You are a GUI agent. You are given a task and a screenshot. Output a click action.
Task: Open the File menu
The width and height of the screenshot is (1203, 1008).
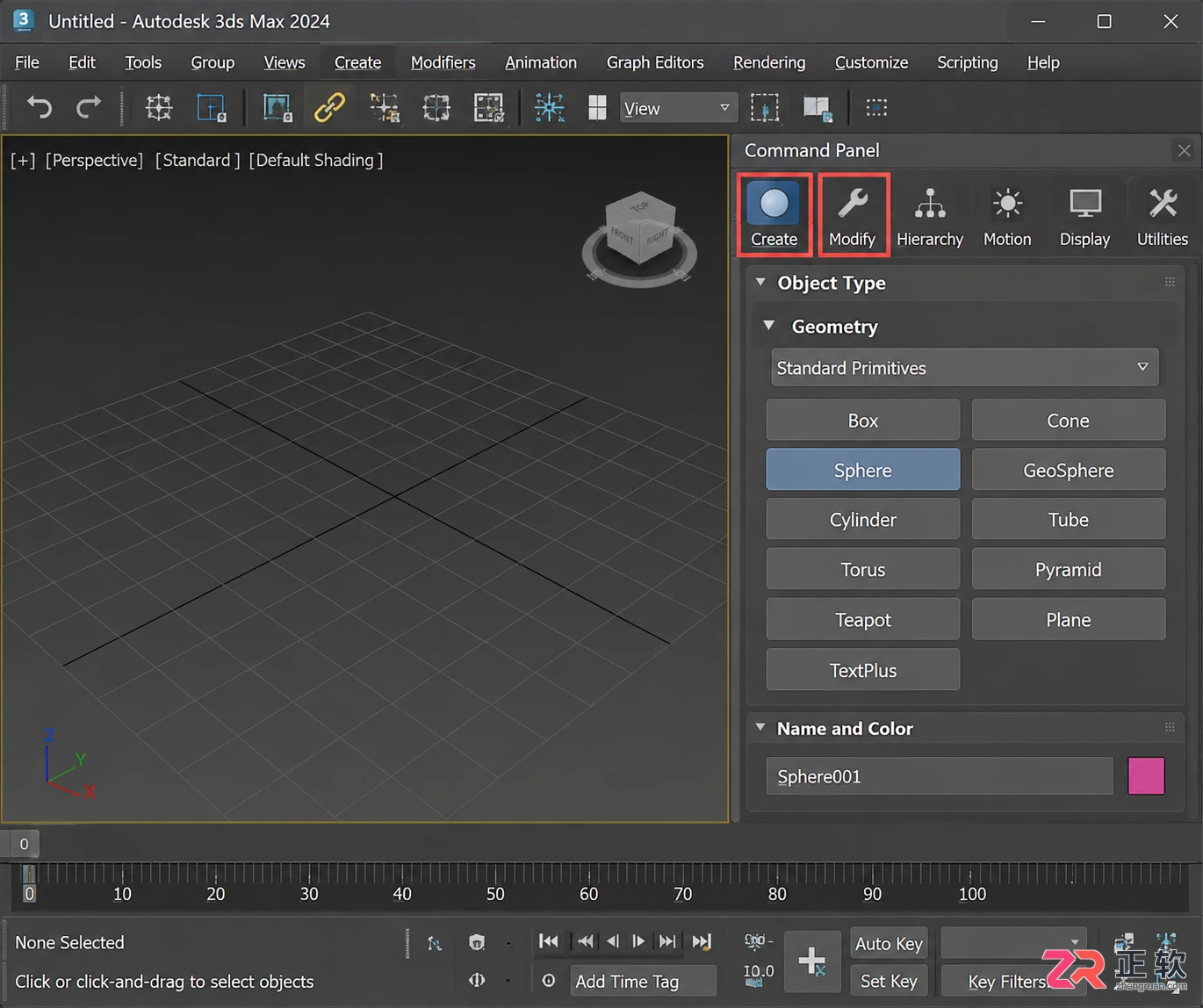(27, 62)
